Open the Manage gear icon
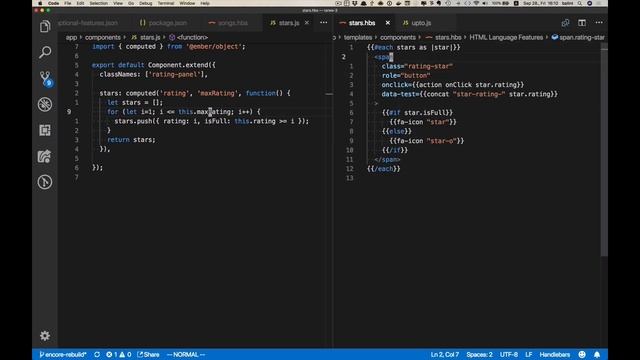This screenshot has width=640, height=360. [45, 336]
